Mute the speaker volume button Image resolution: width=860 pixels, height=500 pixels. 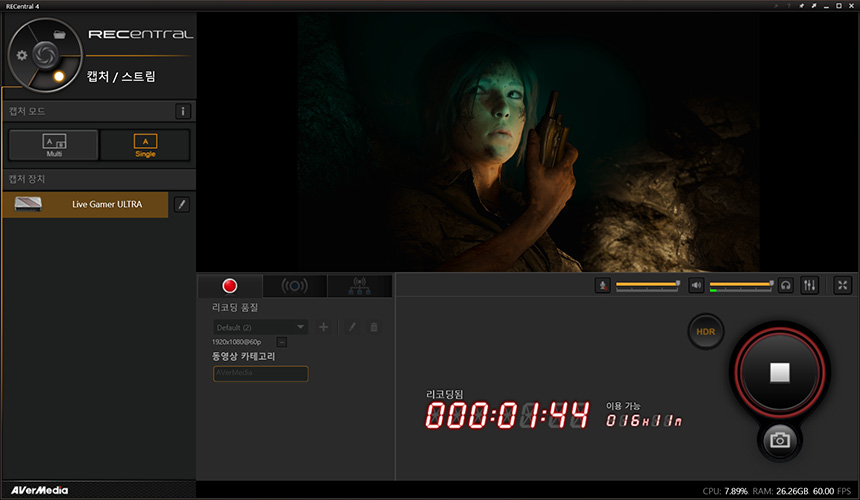point(696,286)
